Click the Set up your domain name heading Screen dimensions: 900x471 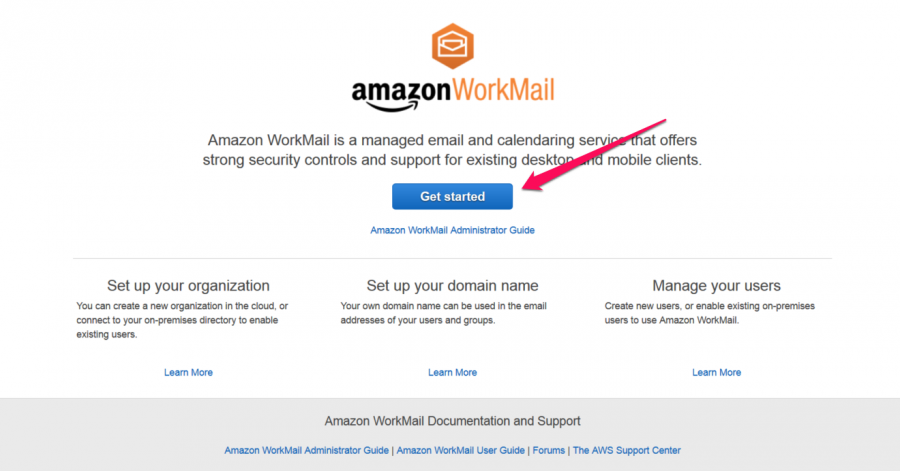coord(452,286)
